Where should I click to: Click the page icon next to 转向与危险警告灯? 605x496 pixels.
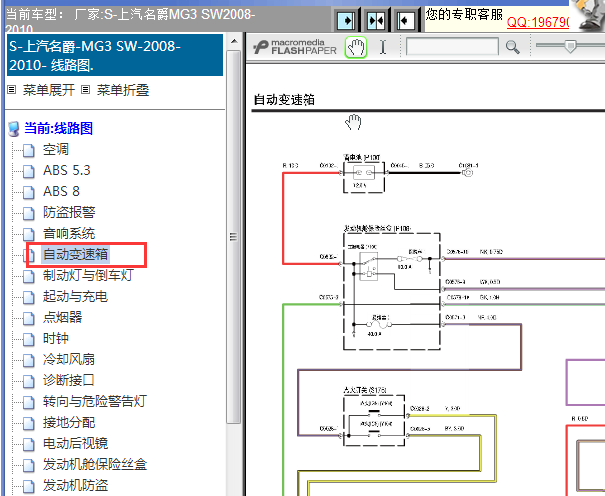point(29,402)
